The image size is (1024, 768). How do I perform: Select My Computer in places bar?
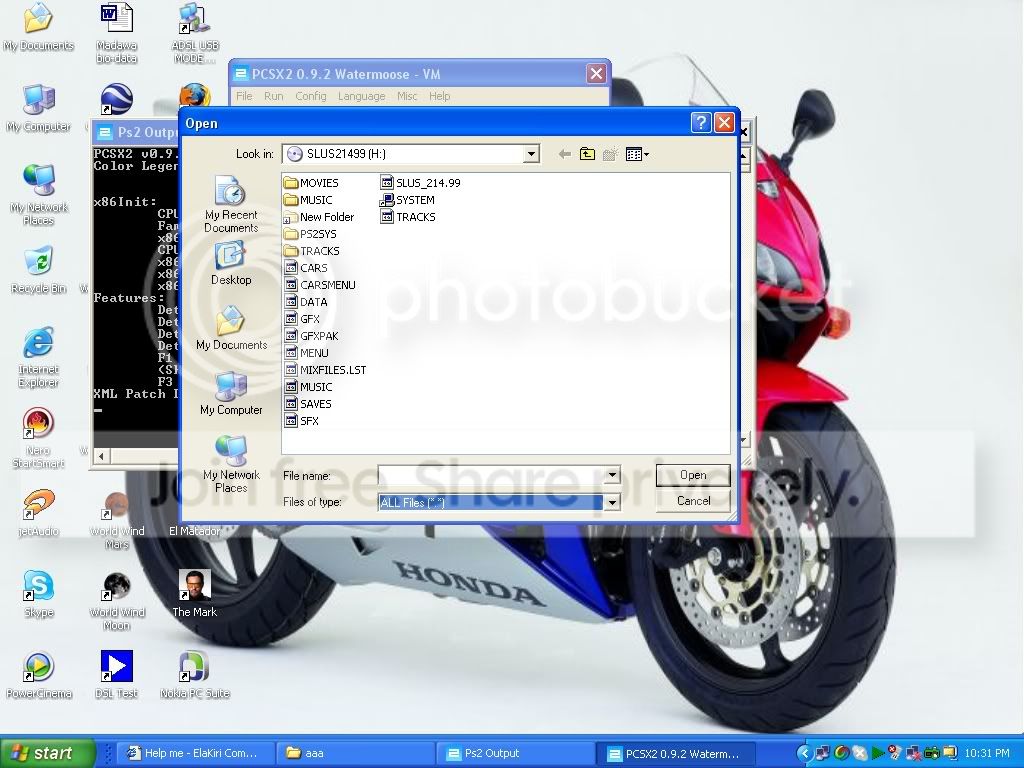(x=231, y=393)
